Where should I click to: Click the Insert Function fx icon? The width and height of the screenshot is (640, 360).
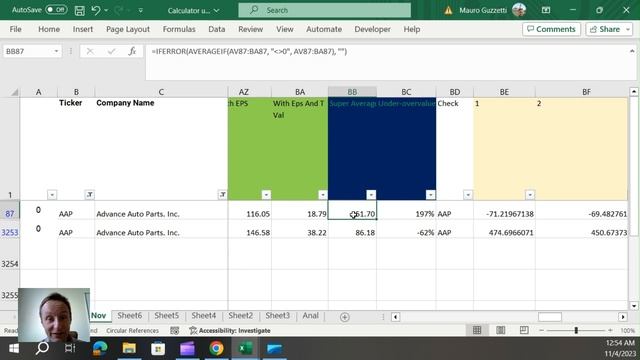tap(132, 51)
